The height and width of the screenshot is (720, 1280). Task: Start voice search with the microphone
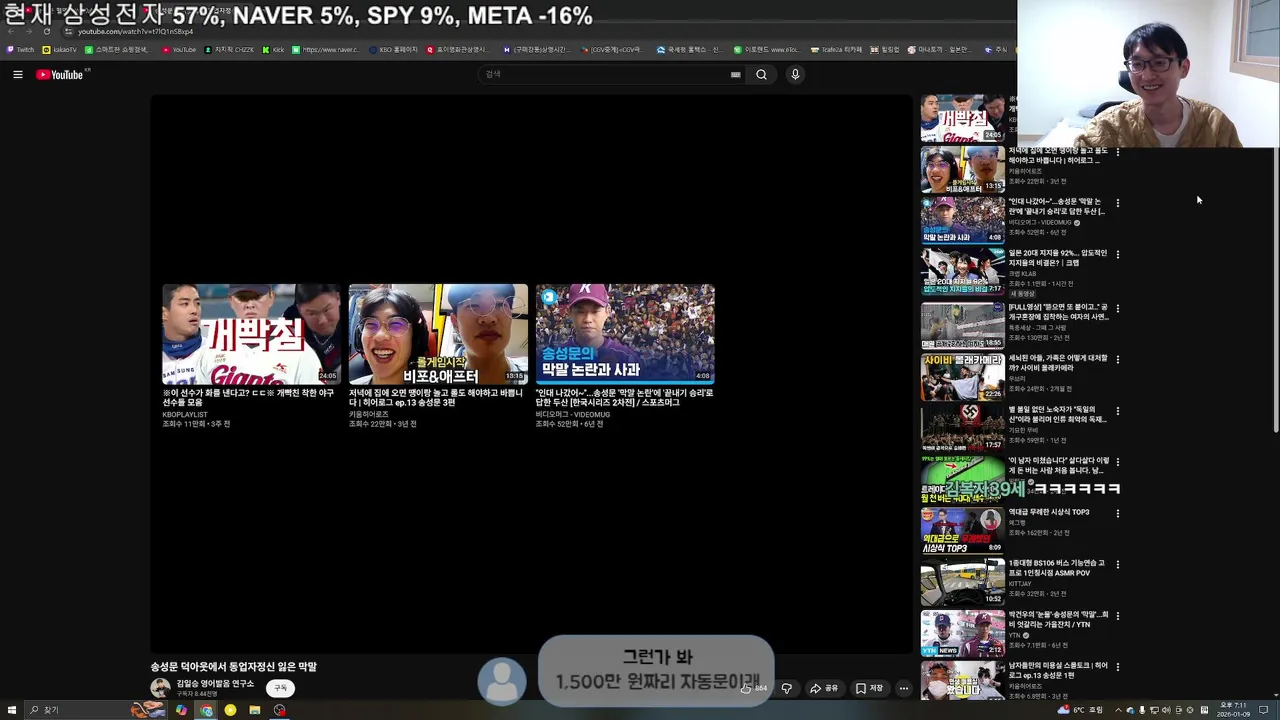tap(795, 74)
